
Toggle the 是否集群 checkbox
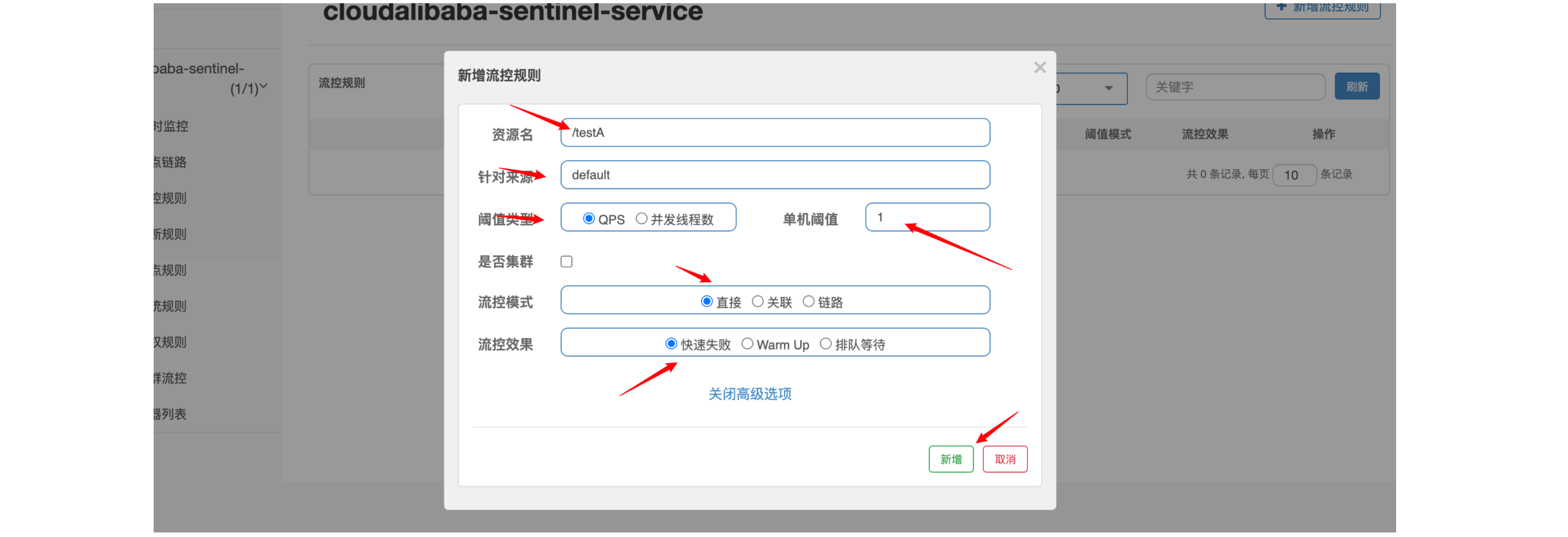tap(567, 261)
